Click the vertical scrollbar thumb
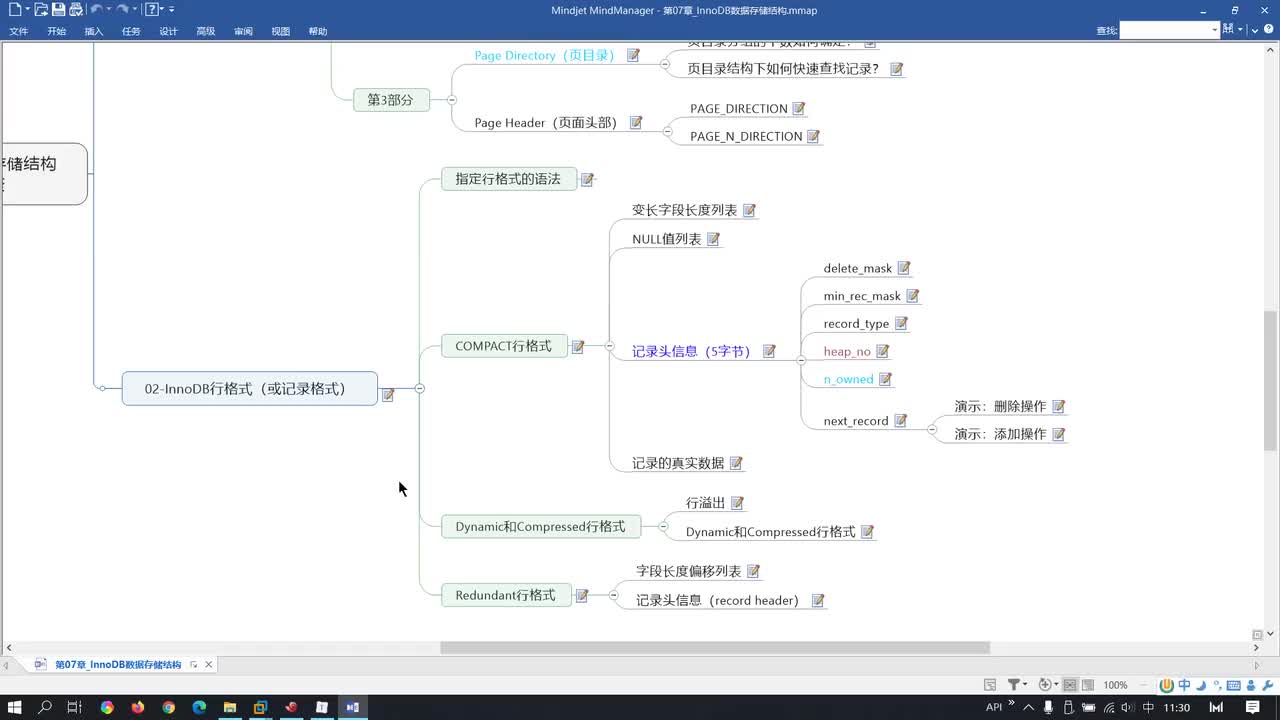Screen dimensions: 1280x720 (1271, 380)
